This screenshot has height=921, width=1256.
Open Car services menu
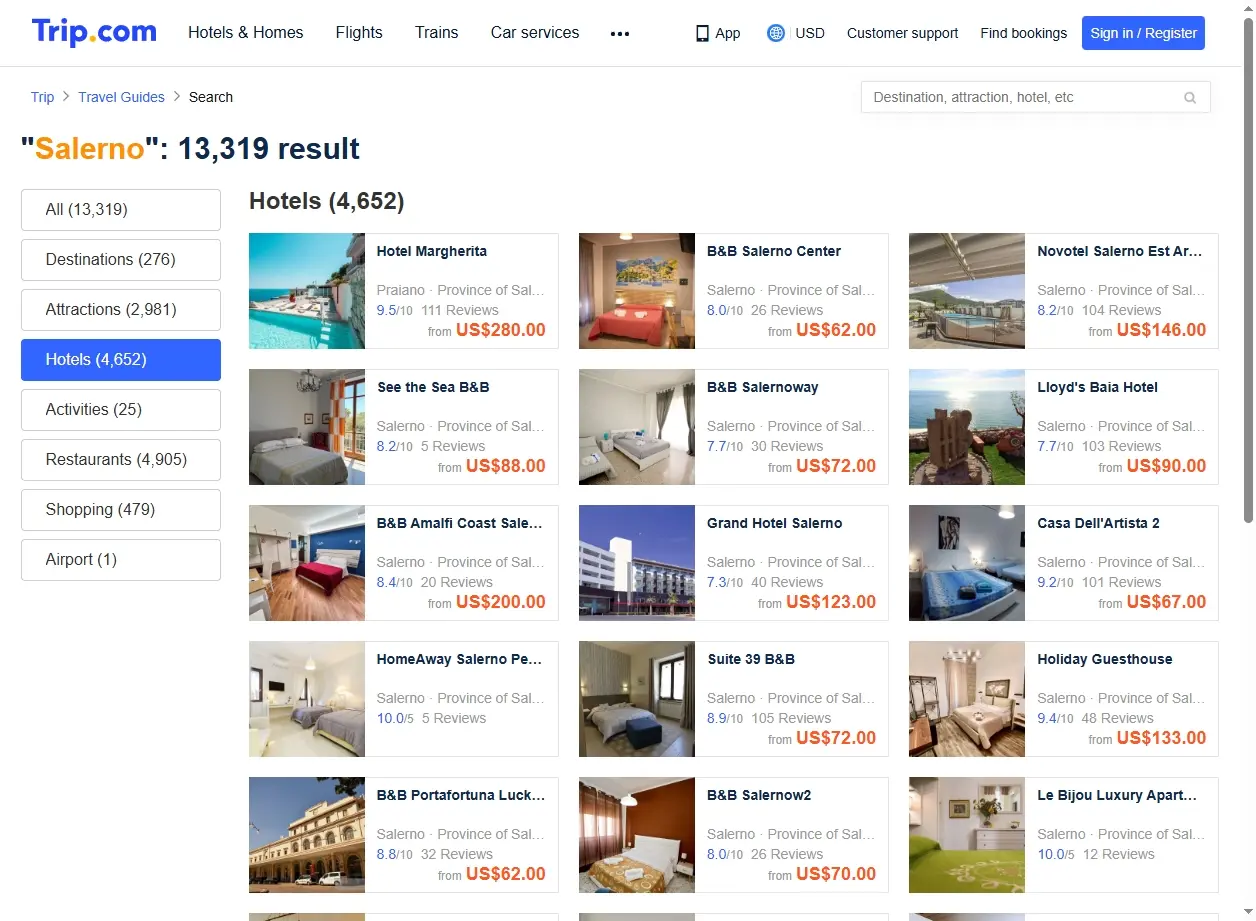point(535,33)
